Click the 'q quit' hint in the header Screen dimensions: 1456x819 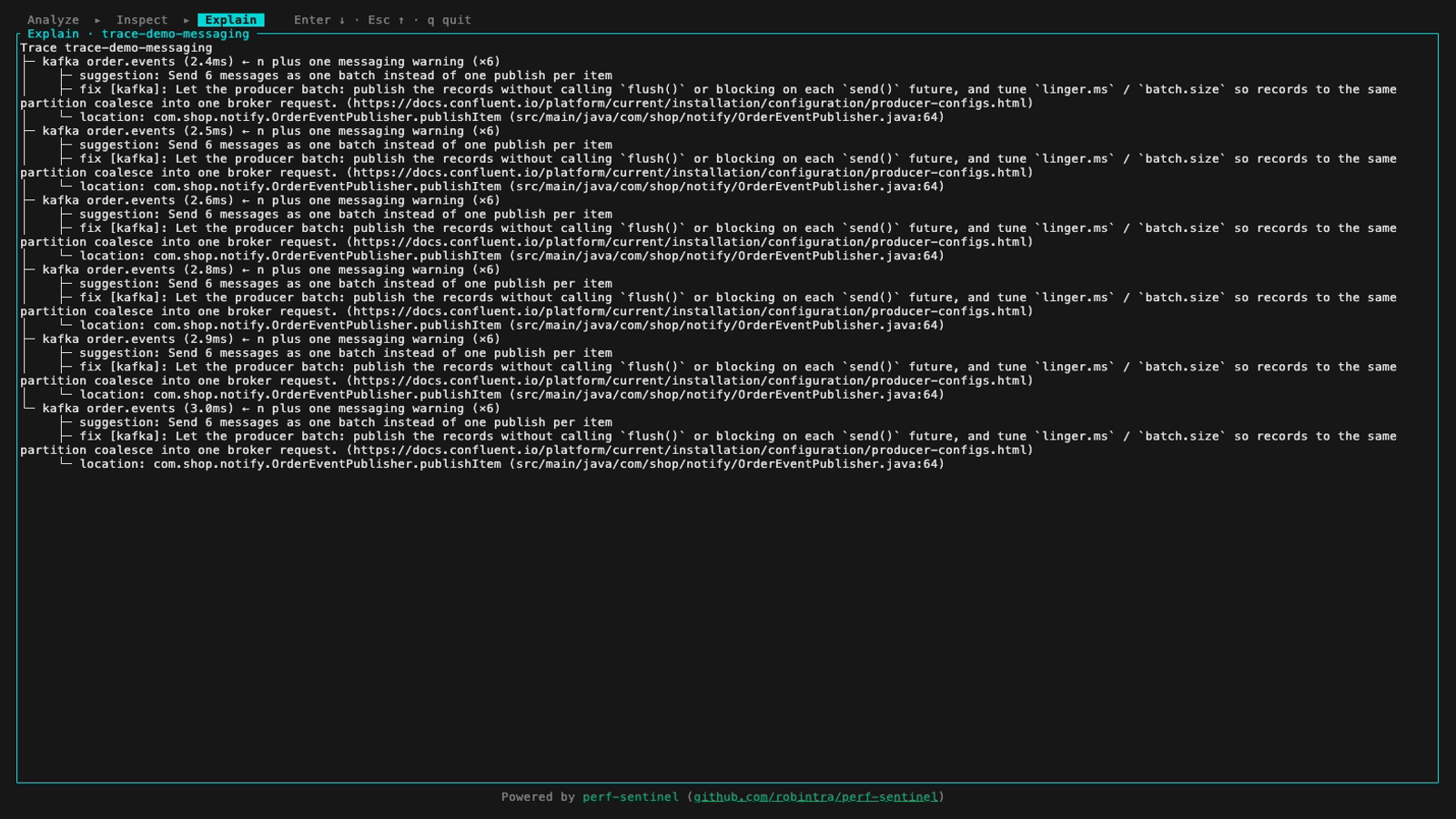click(450, 20)
